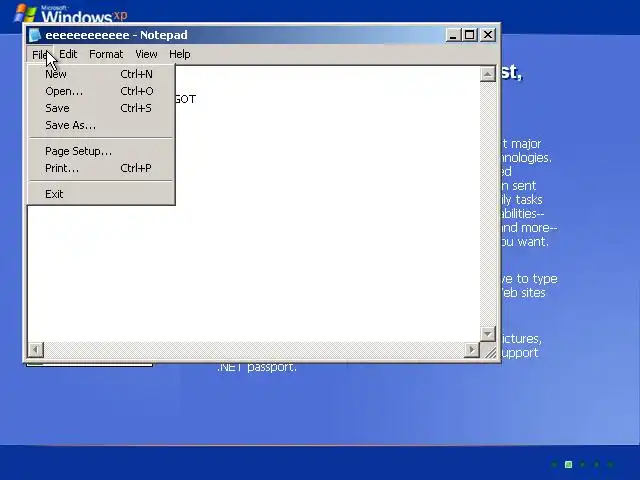This screenshot has width=640, height=480.
Task: Click Exit in the File menu
Action: point(101,194)
